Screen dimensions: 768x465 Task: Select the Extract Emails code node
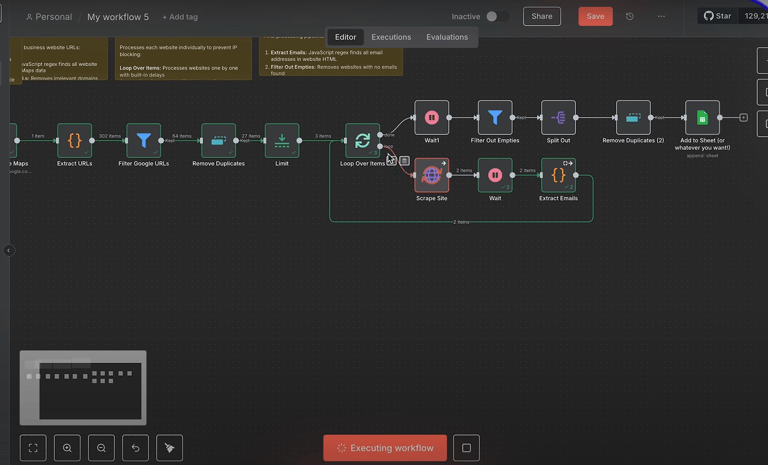tap(558, 175)
